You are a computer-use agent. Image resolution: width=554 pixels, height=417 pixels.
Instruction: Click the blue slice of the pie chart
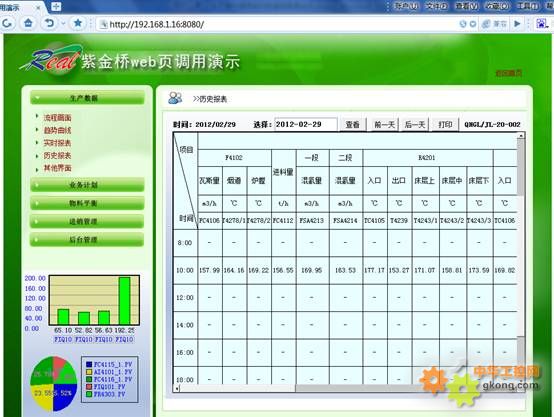click(x=65, y=398)
